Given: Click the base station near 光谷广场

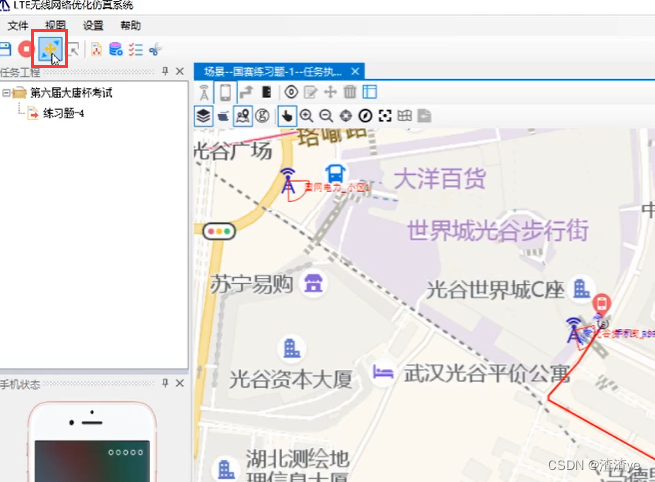Looking at the screenshot, I should pos(288,181).
